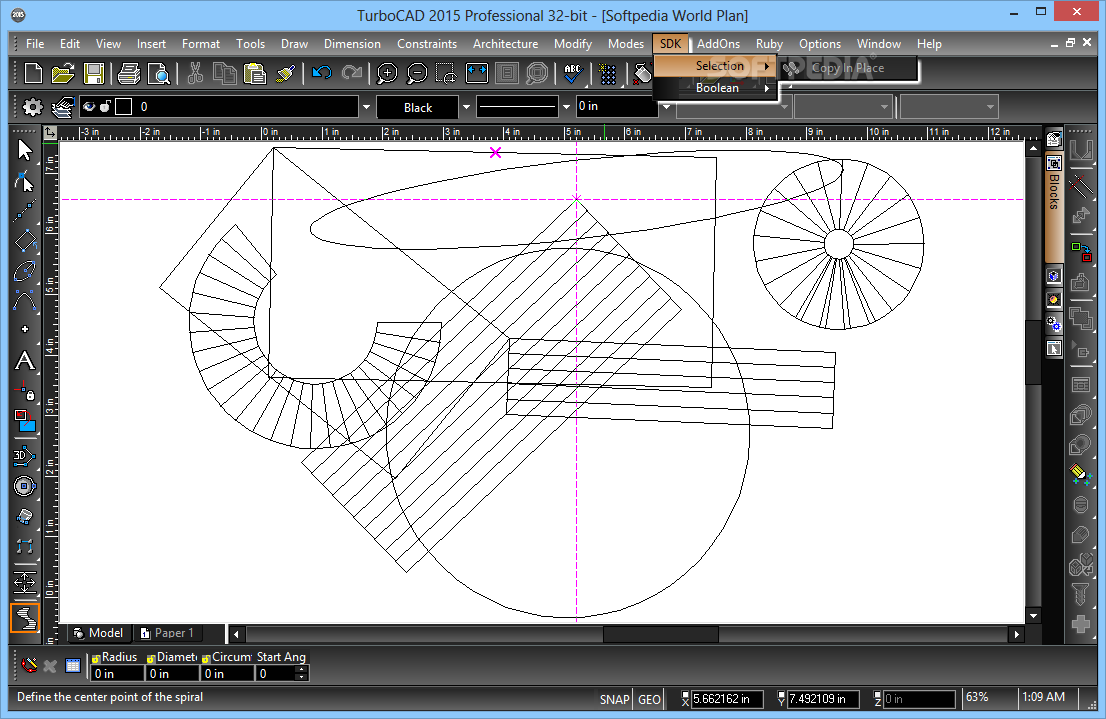1106x719 pixels.
Task: Click the Edit Tool pencil icon in inspector bar
Action: (x=30, y=665)
